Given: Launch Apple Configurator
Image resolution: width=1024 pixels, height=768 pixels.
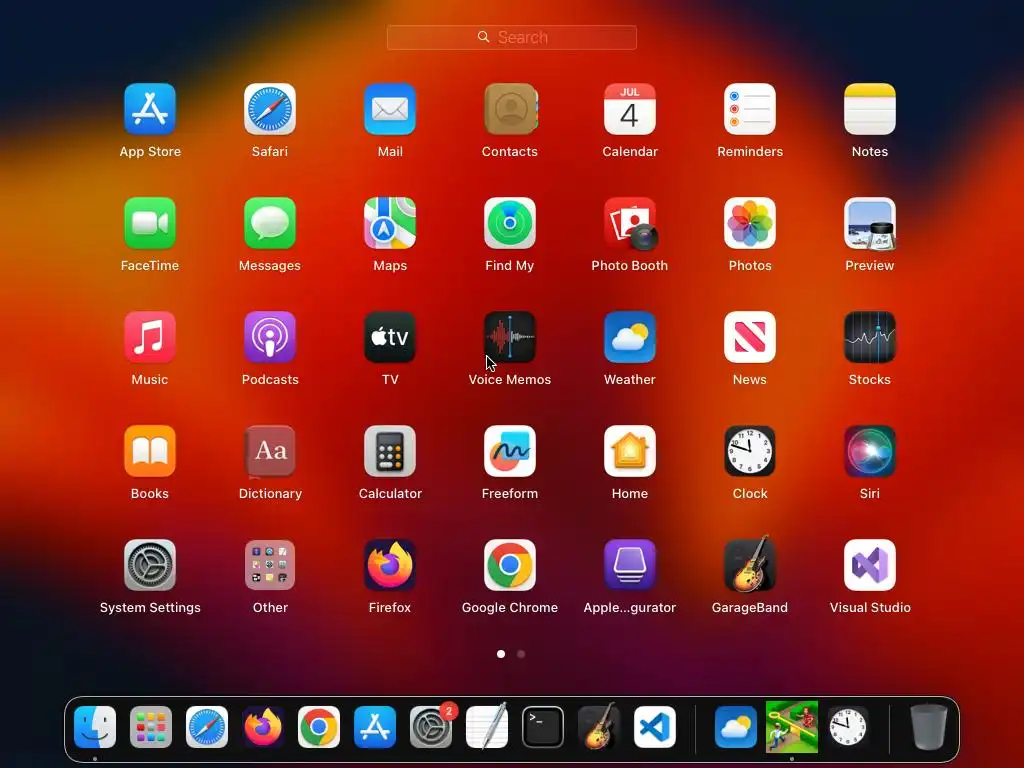Looking at the screenshot, I should coord(630,565).
